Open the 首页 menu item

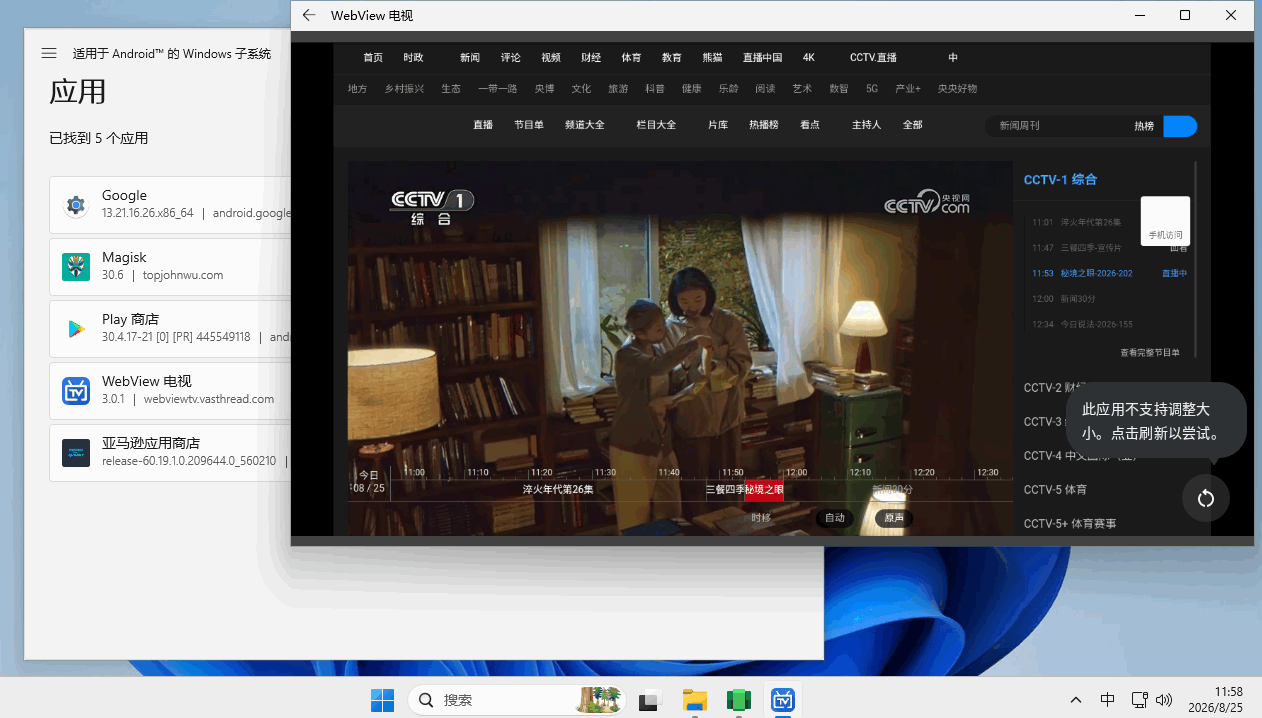373,58
